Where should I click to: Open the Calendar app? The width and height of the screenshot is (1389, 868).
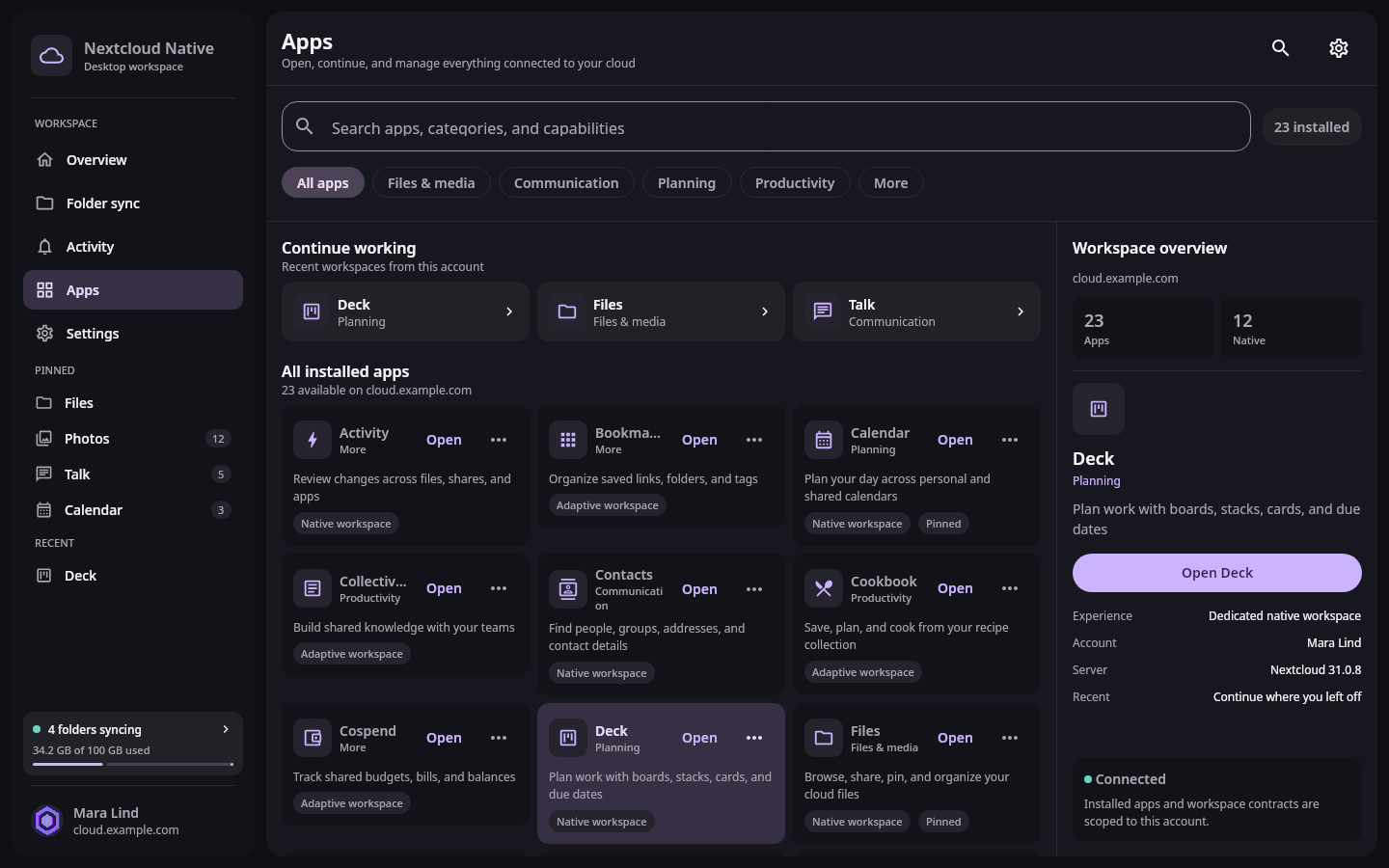click(955, 440)
